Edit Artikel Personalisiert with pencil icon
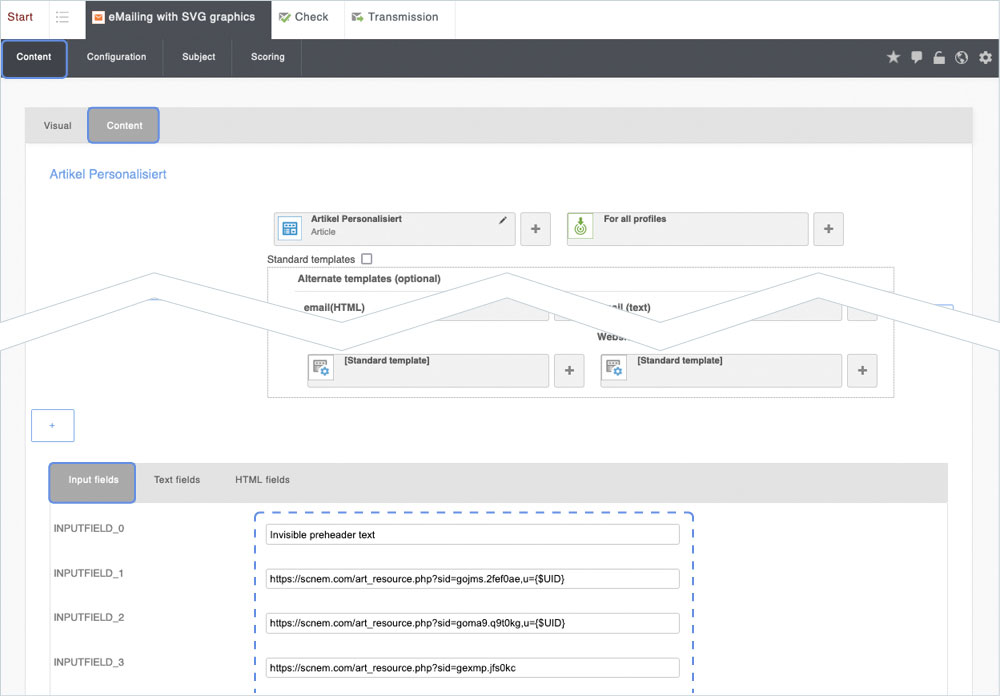The image size is (1000, 696). (503, 220)
